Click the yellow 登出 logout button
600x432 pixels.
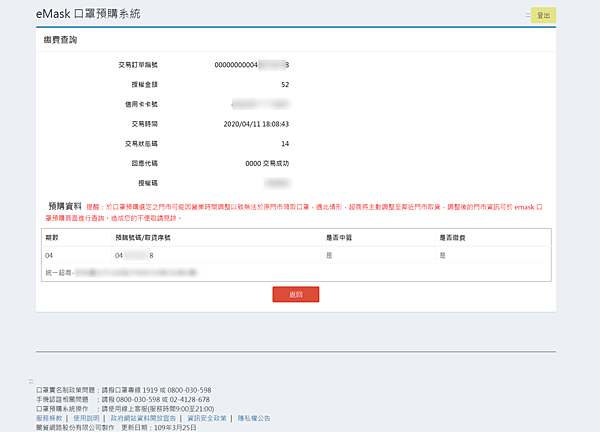[x=543, y=15]
